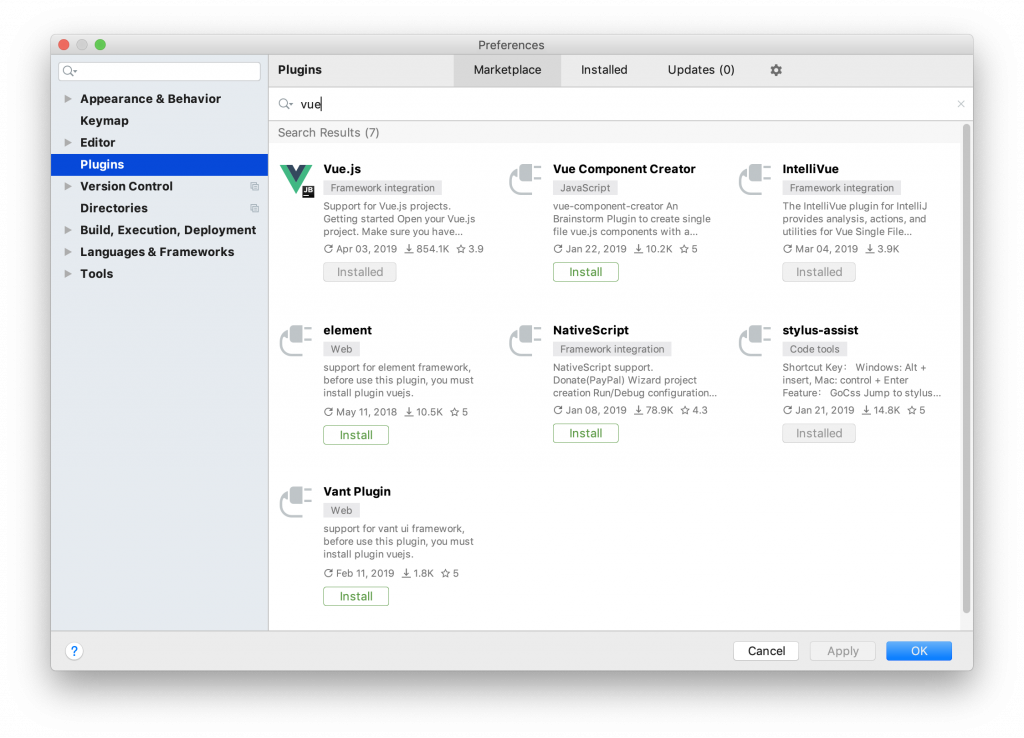Viewport: 1024px width, 738px height.
Task: Click the IntelliVue plug icon
Action: [x=756, y=180]
